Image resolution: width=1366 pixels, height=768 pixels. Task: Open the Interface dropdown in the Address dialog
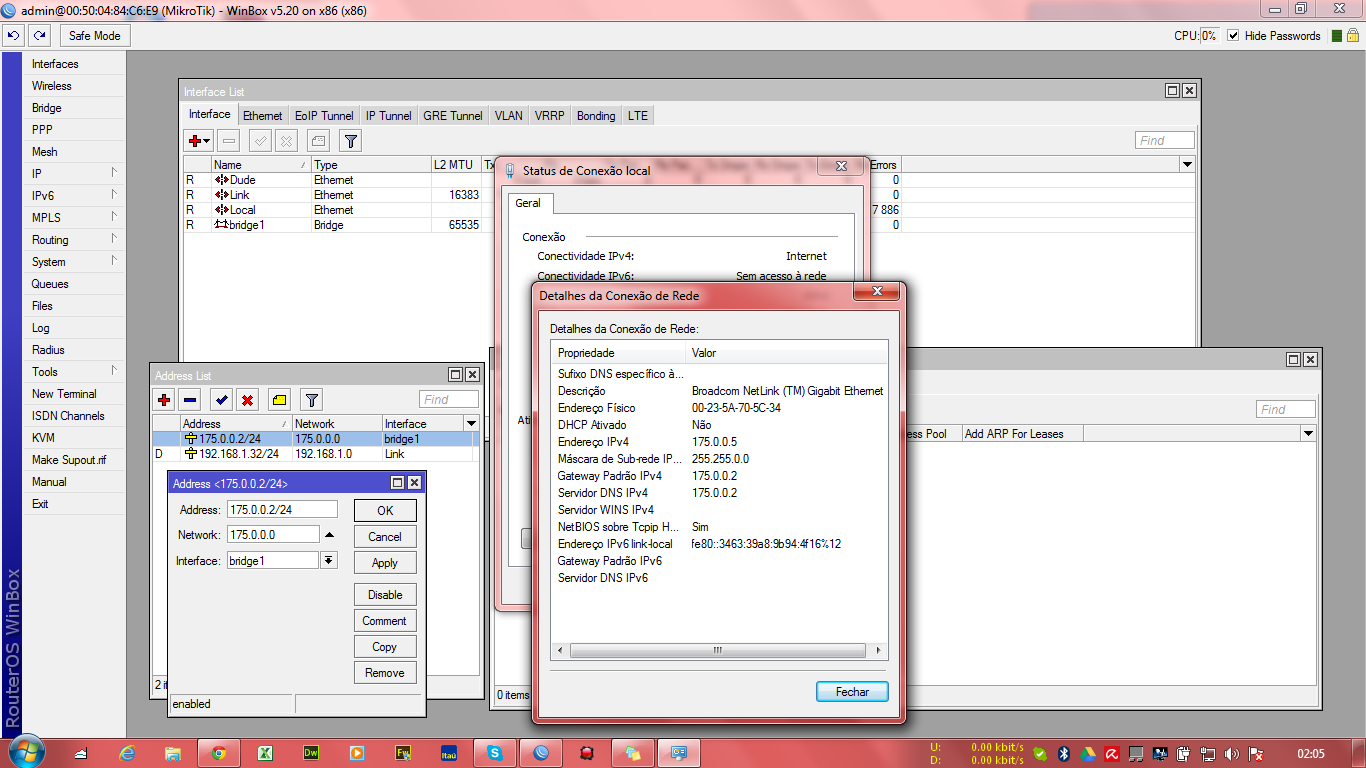click(328, 561)
